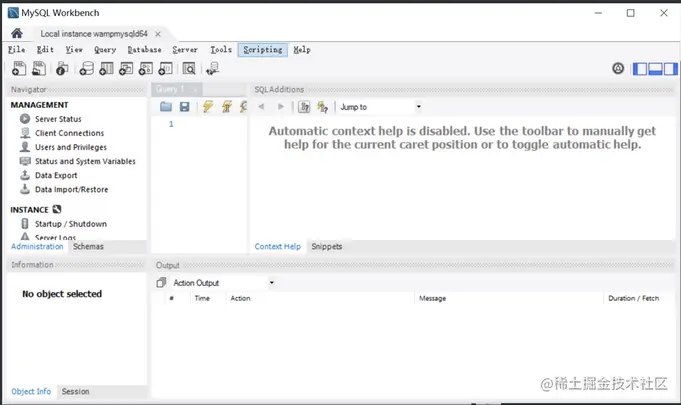Toggle the left sidebar panel

640,69
